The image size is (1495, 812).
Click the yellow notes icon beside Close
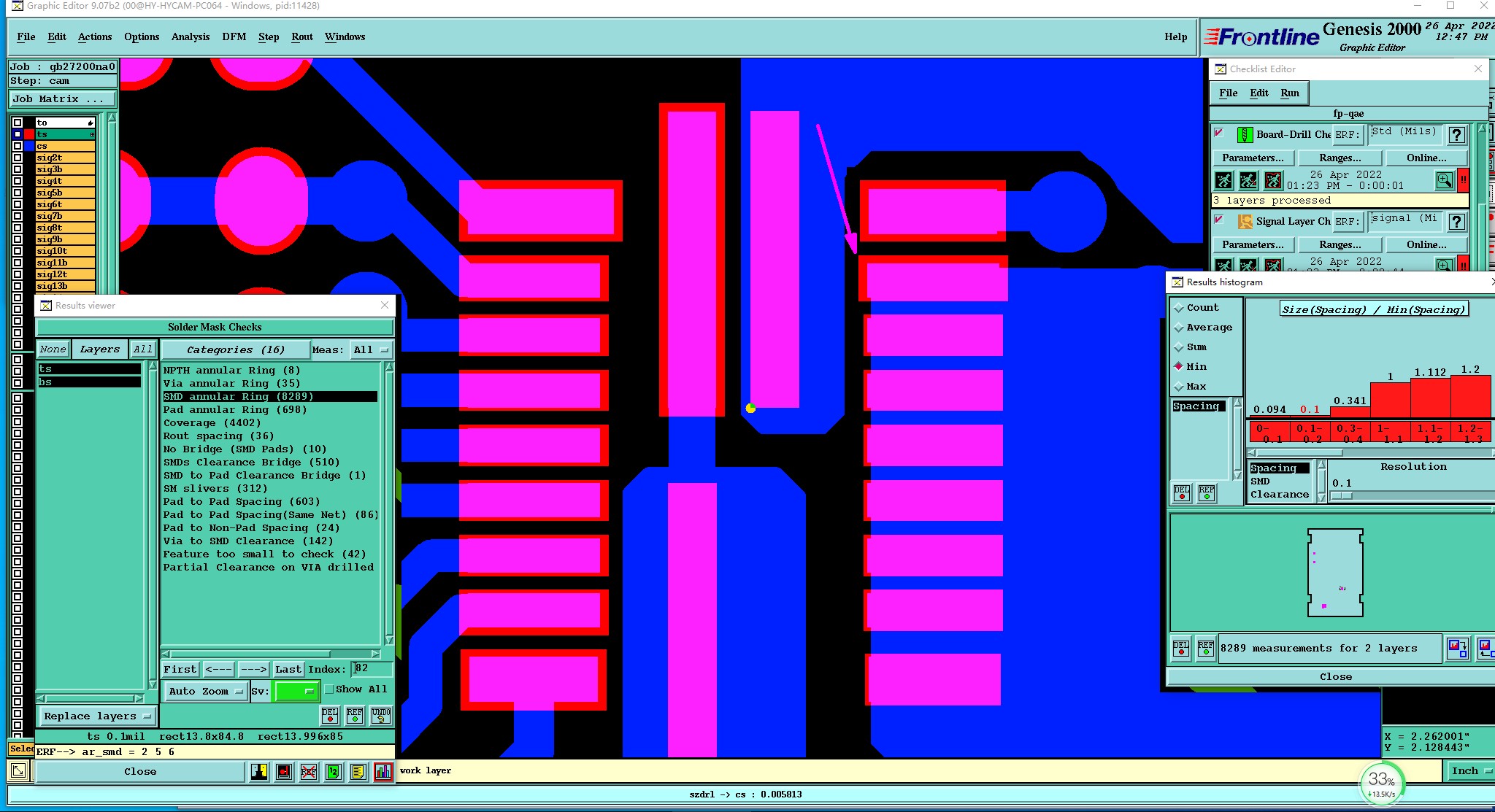pyautogui.click(x=358, y=771)
